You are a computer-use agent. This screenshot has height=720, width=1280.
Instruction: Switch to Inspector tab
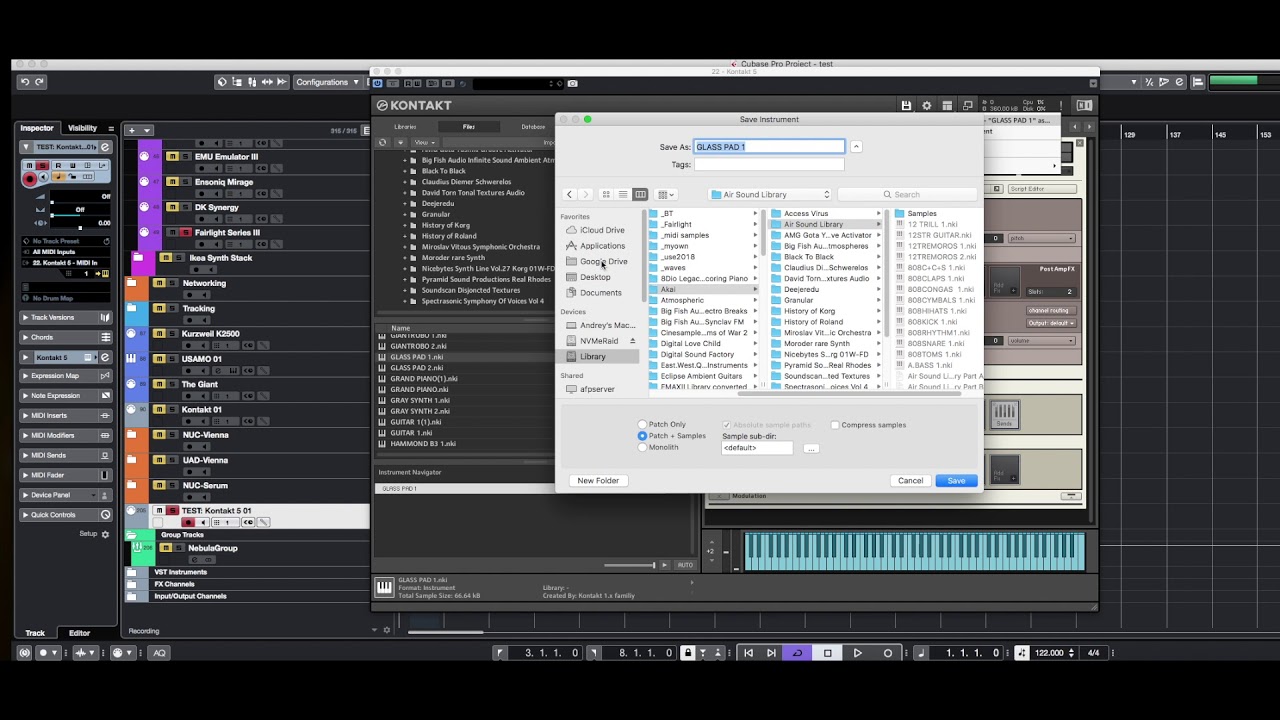click(x=37, y=128)
